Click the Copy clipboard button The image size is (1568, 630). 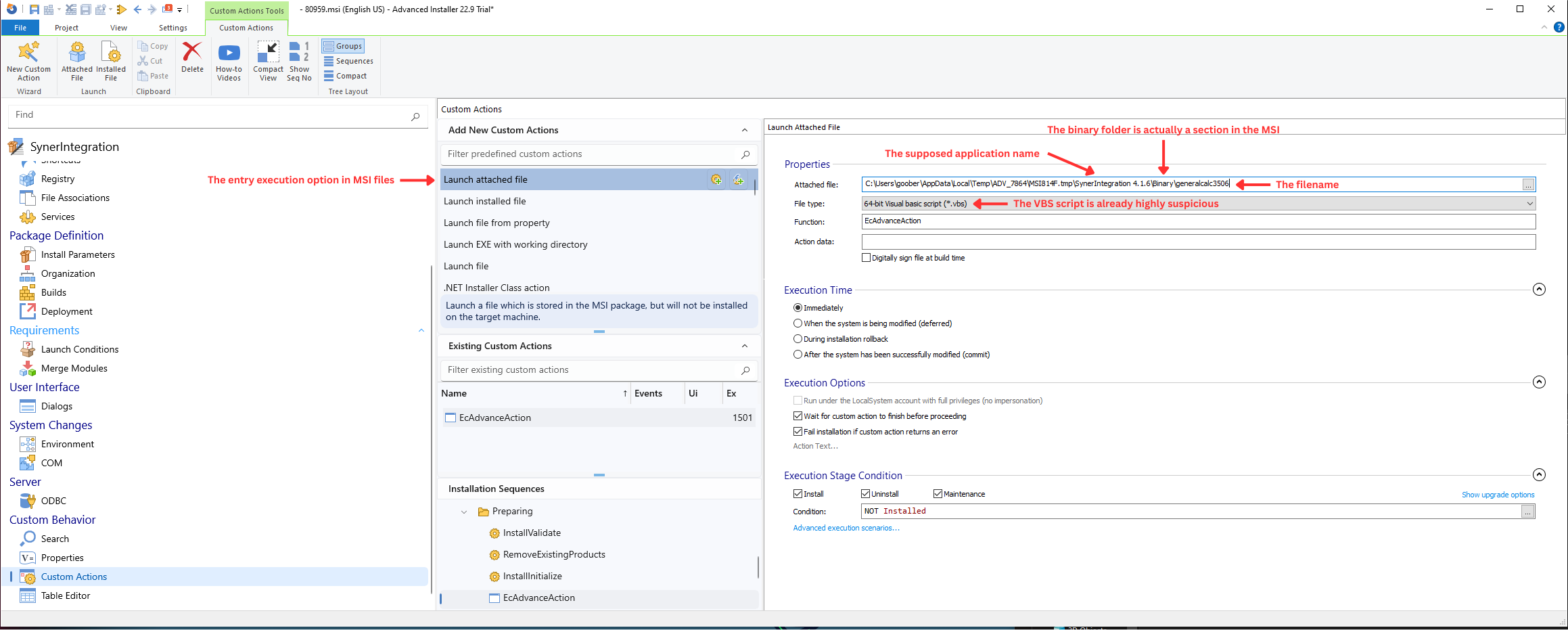coord(153,46)
